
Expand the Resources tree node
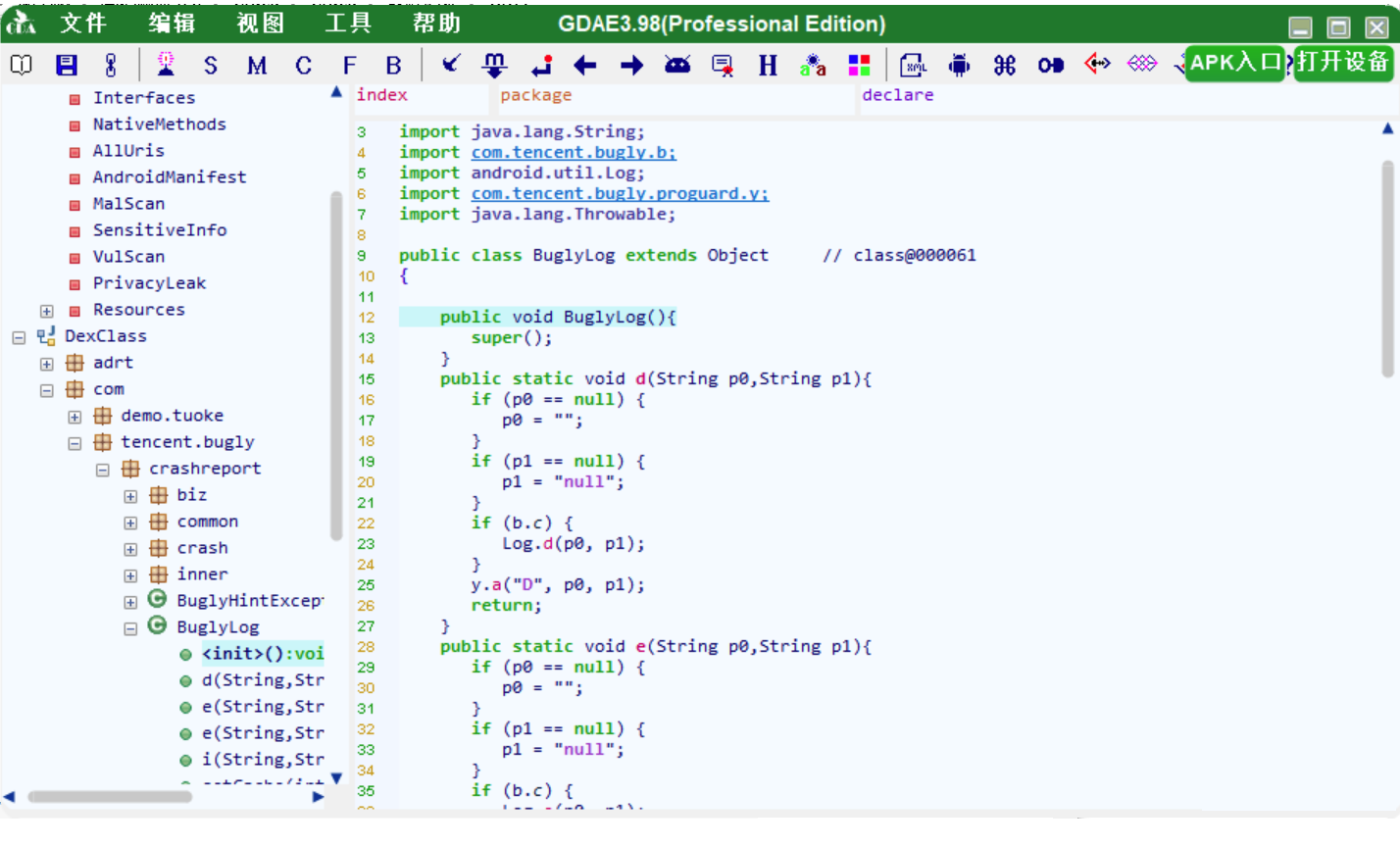(46, 311)
